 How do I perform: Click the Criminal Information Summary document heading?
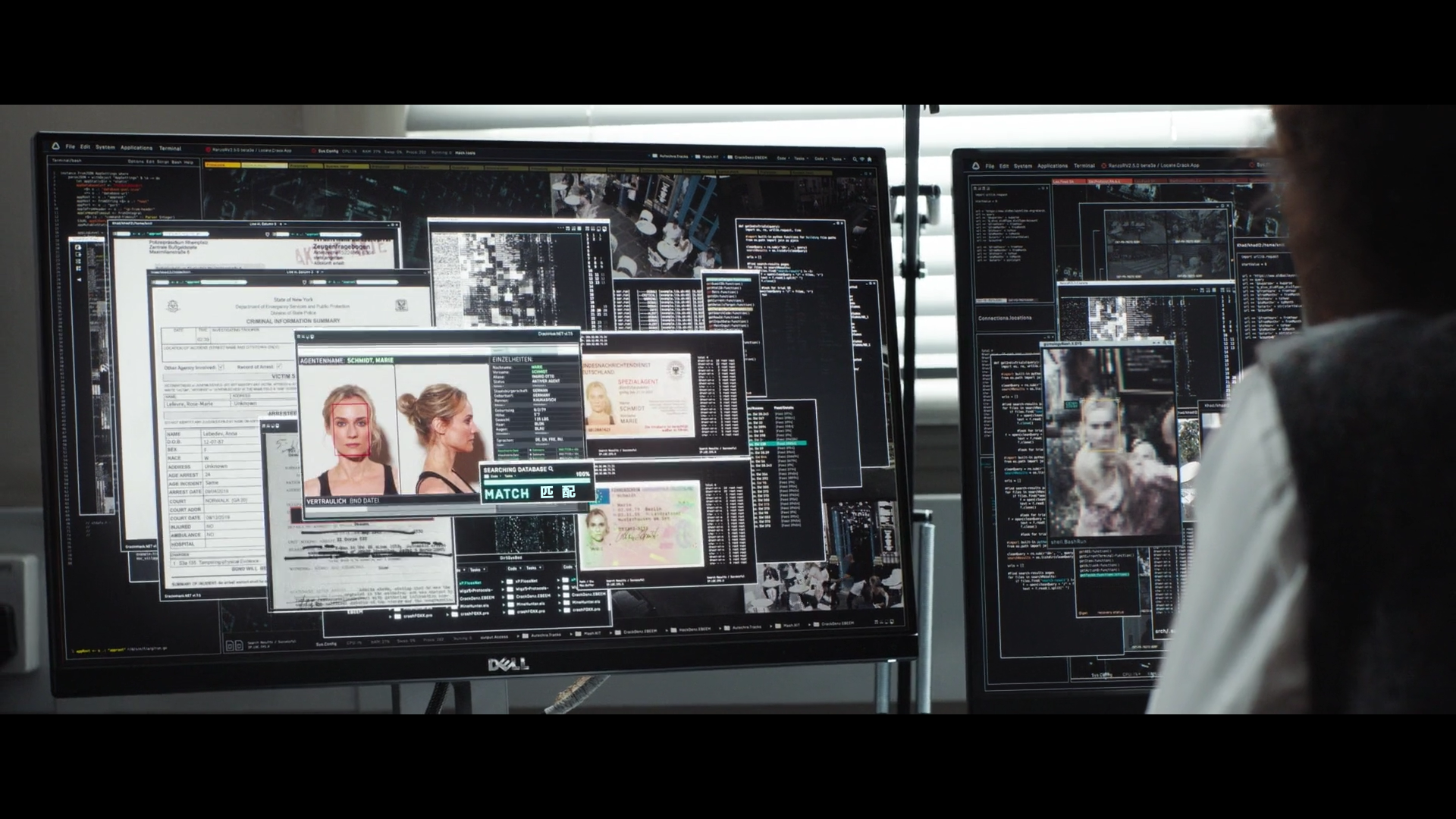293,321
